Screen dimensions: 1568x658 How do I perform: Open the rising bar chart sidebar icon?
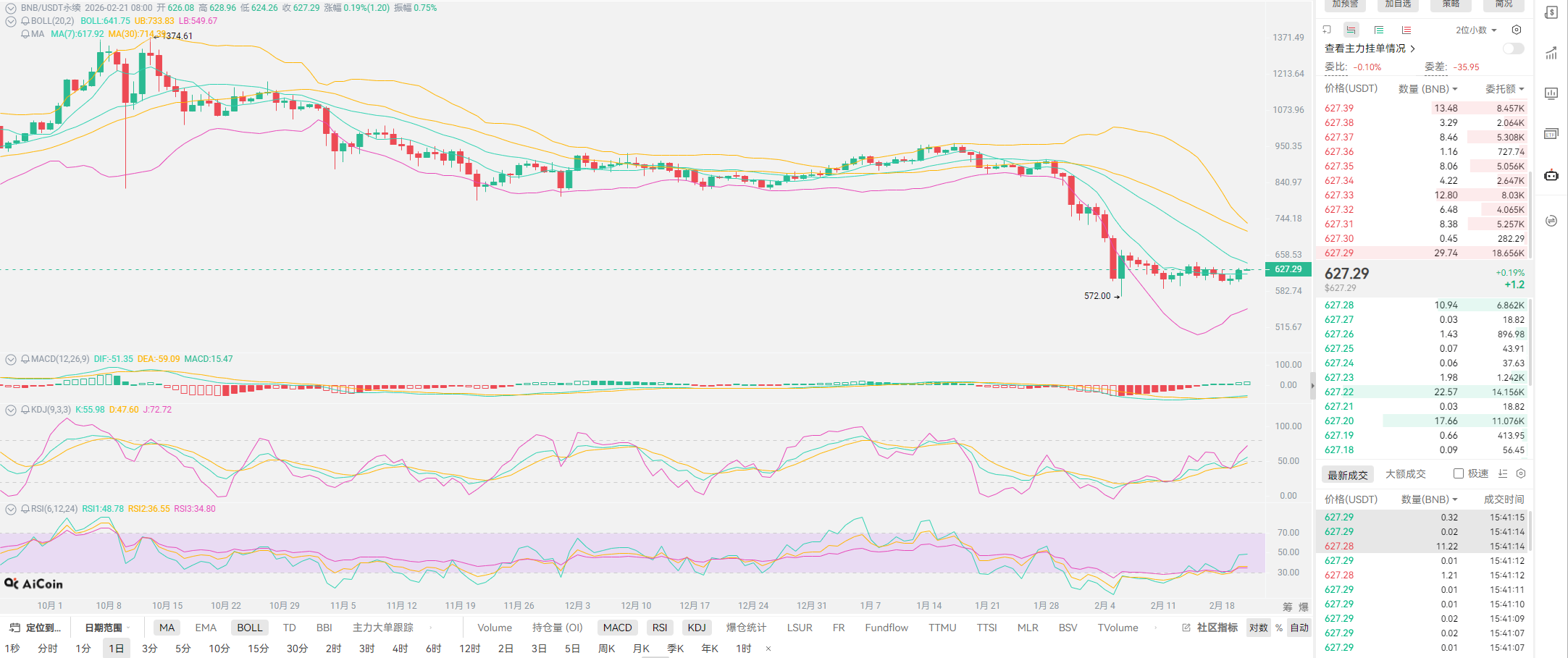(1551, 53)
